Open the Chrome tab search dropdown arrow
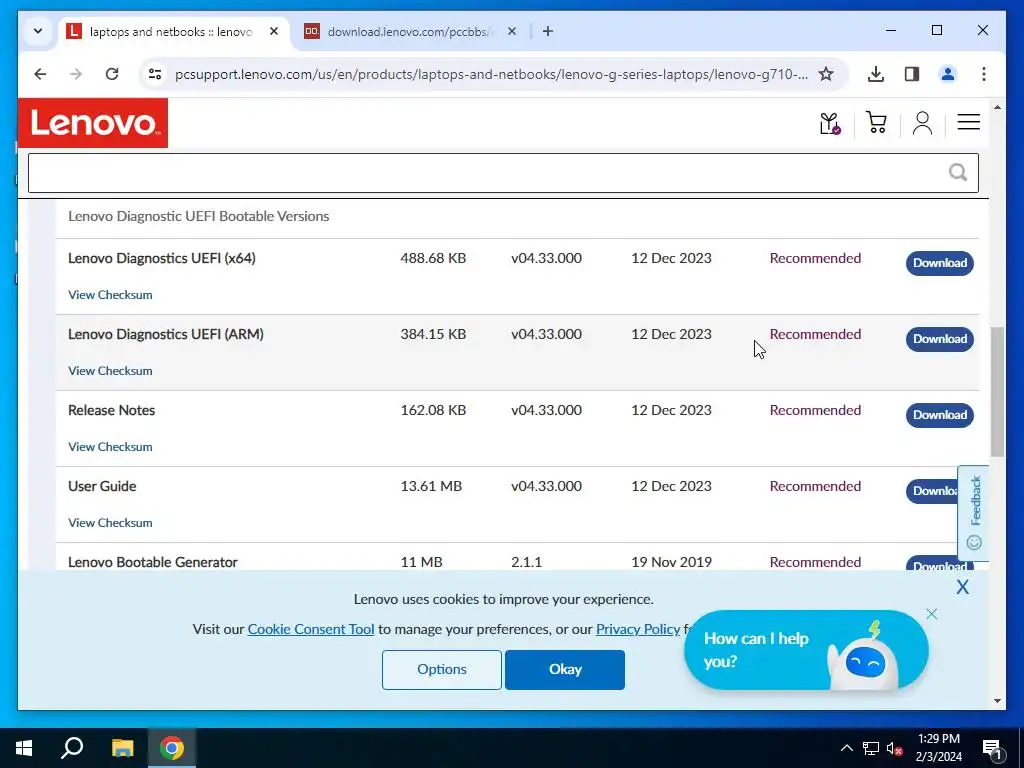The image size is (1024, 768). [x=38, y=31]
